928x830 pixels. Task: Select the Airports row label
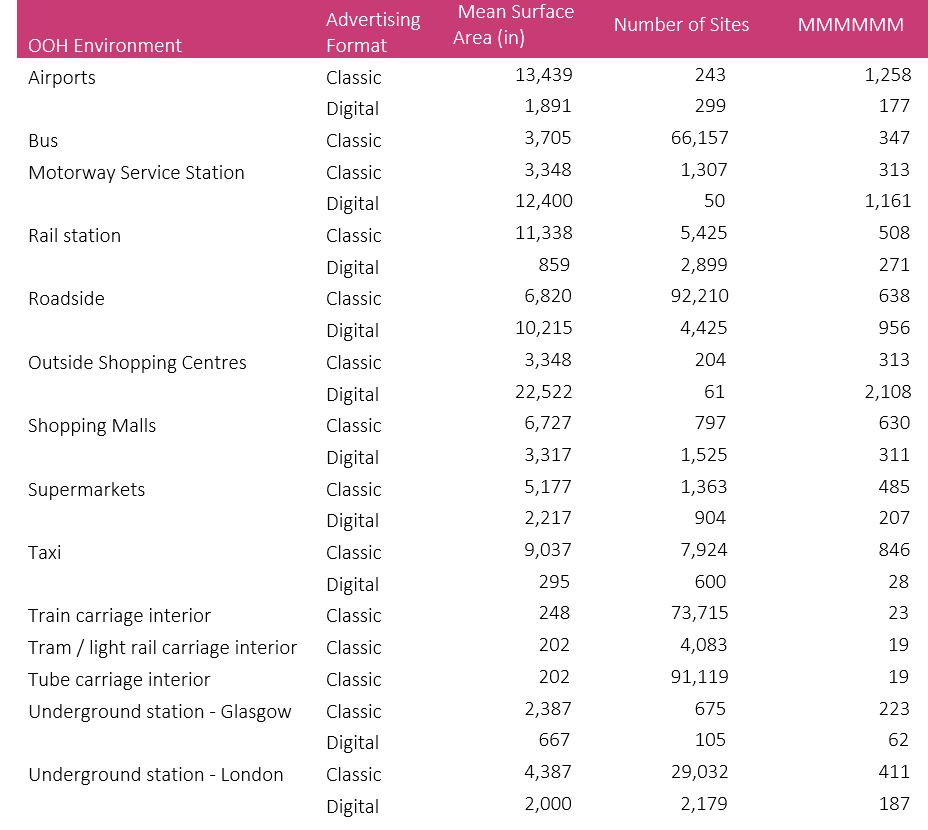(62, 77)
